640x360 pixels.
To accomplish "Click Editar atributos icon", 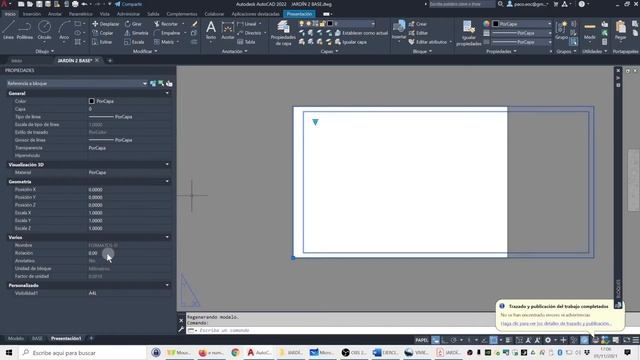I will point(411,42).
